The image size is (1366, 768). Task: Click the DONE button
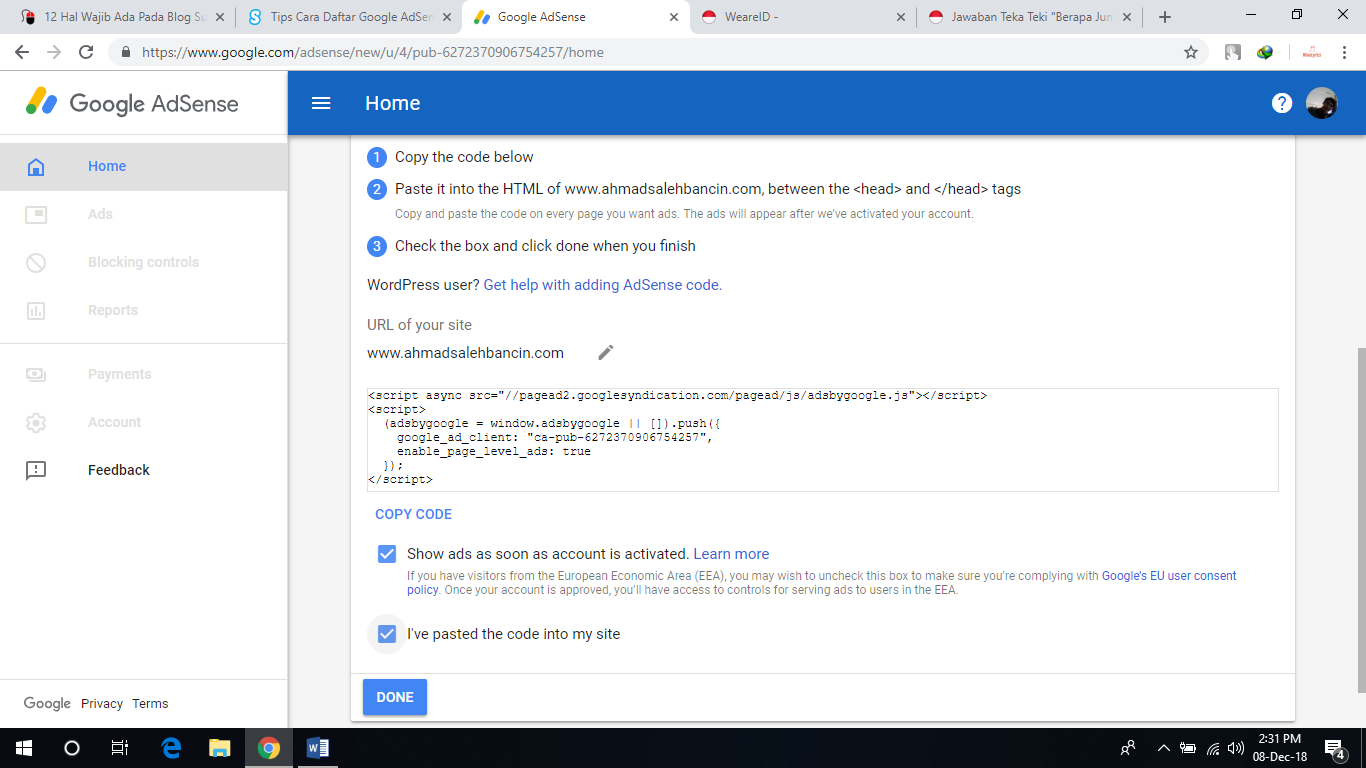pos(394,697)
